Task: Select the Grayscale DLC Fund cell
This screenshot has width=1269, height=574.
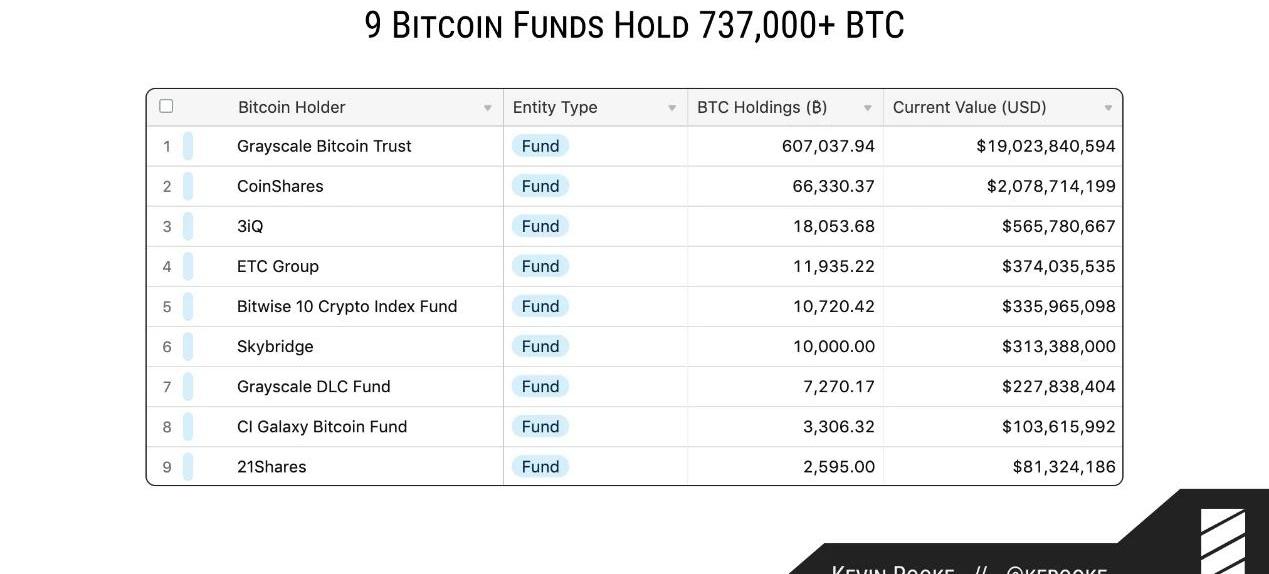Action: click(x=314, y=386)
